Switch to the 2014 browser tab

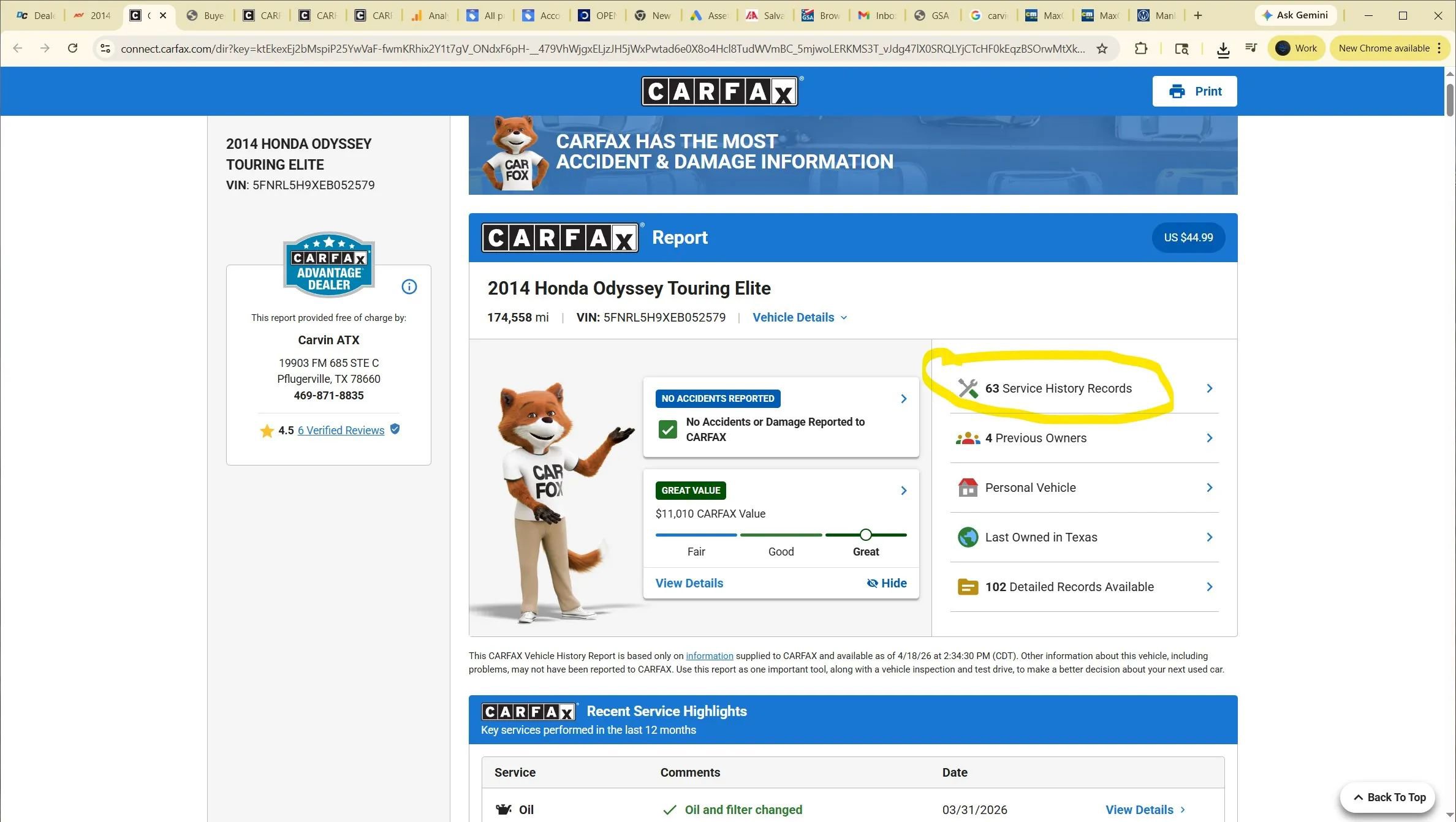click(93, 15)
